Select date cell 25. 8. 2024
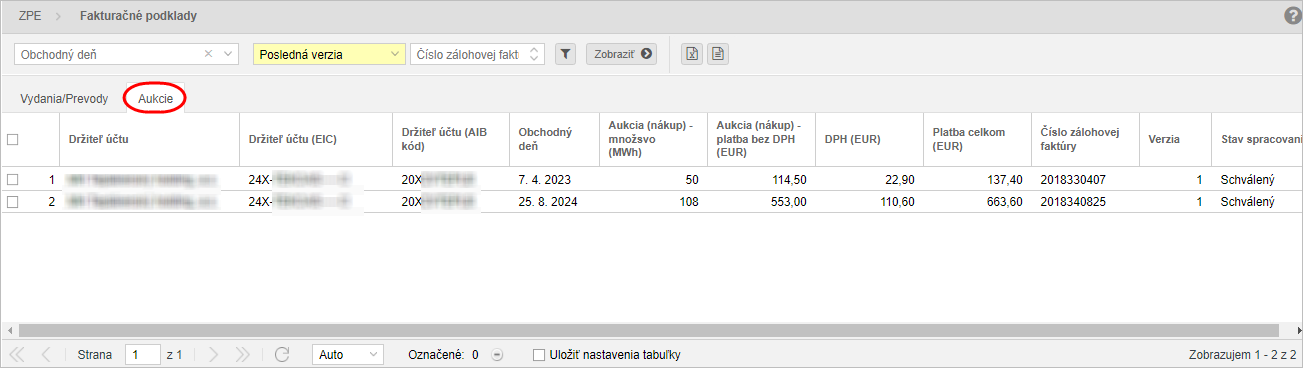 (548, 202)
